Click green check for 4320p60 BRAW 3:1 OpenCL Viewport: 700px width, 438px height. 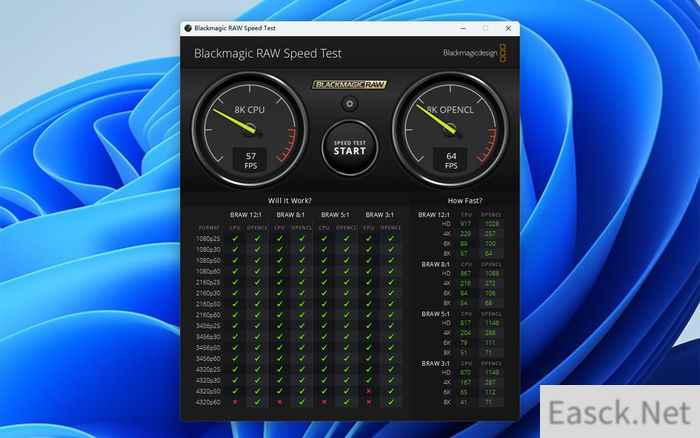point(391,402)
